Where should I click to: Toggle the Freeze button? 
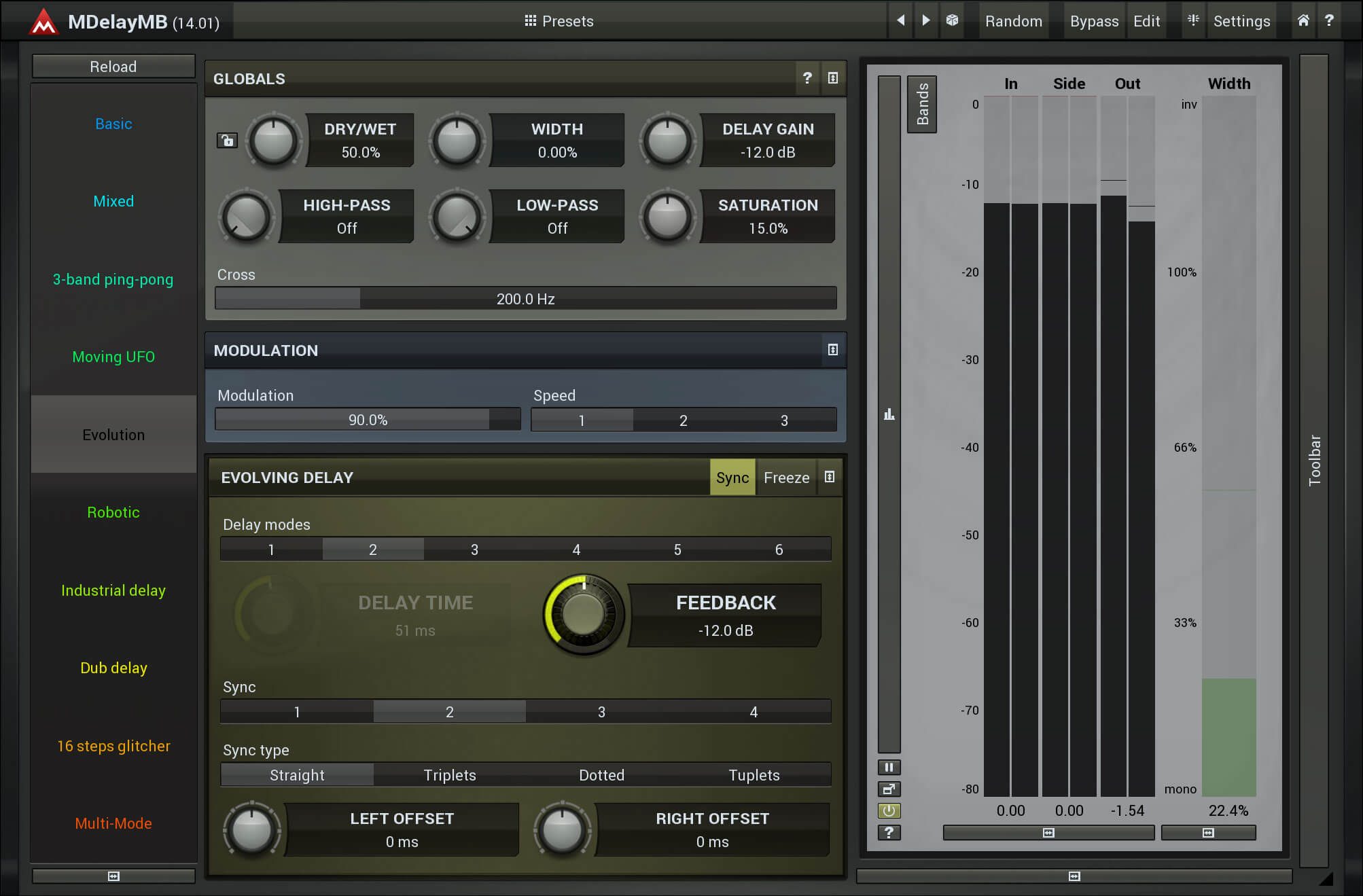tap(786, 478)
